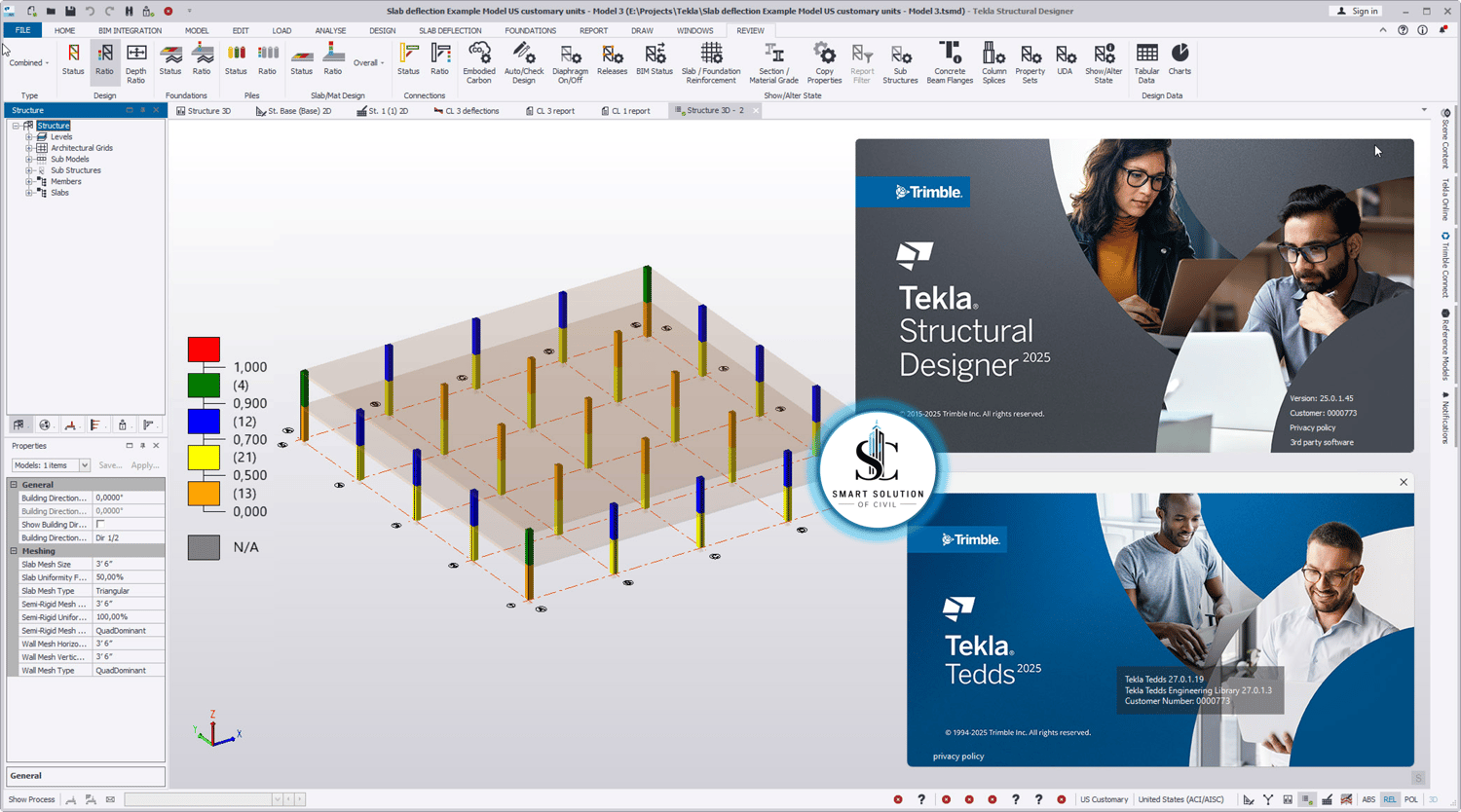Click the Slab Mesh Size value field
Viewport: 1461px width, 812px height.
[x=128, y=564]
